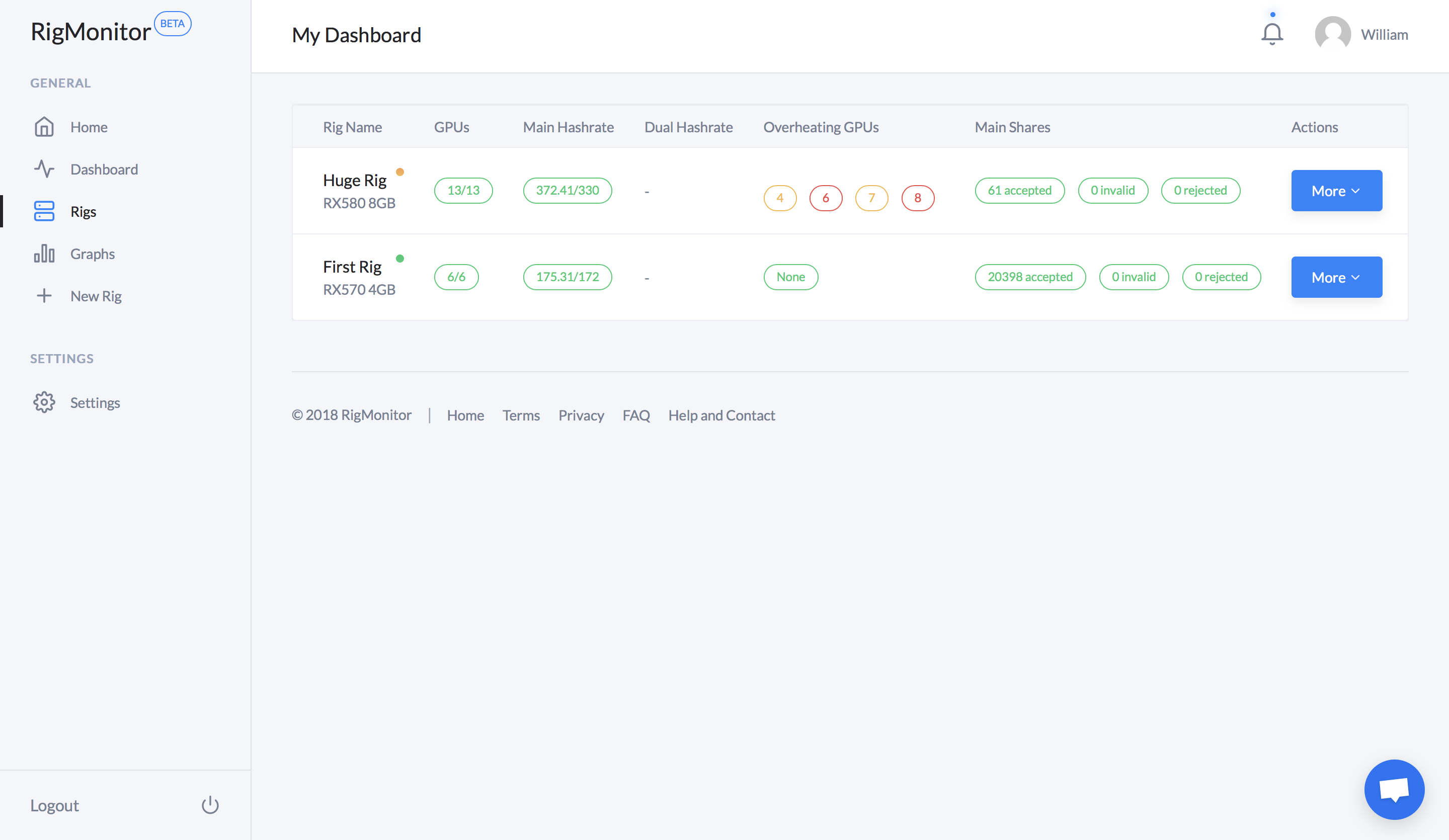1449x840 pixels.
Task: Click the First Rig name
Action: (353, 267)
